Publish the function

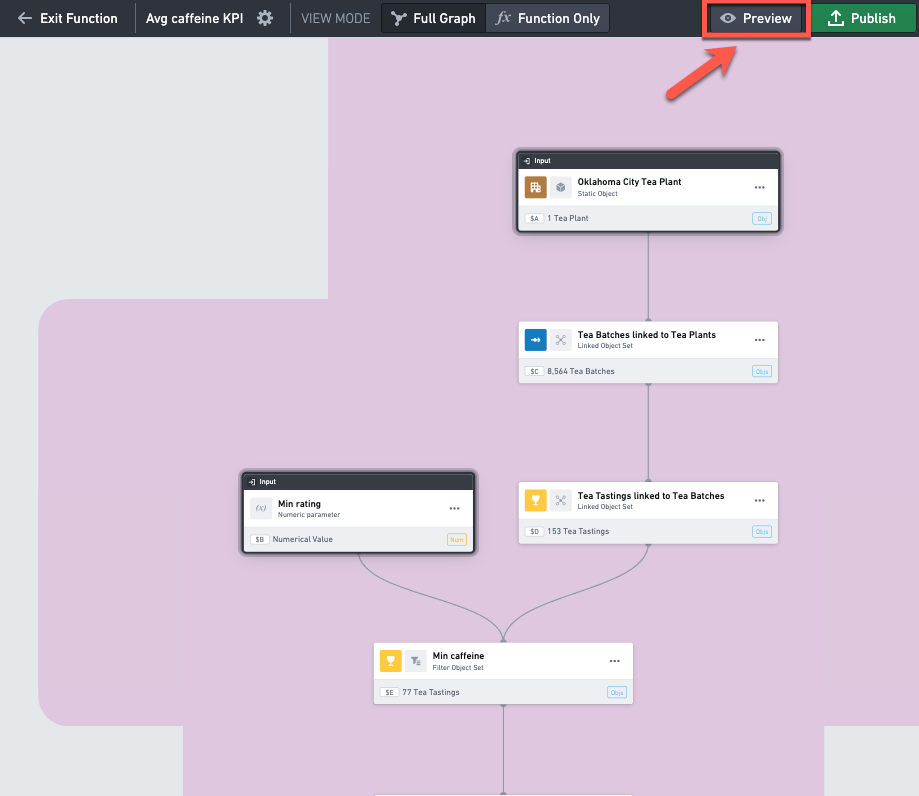click(863, 18)
